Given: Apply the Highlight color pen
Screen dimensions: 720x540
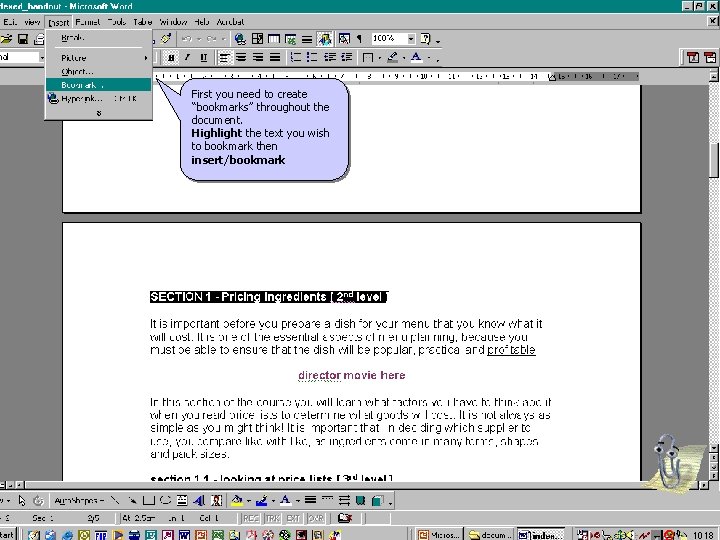Looking at the screenshot, I should (x=392, y=57).
